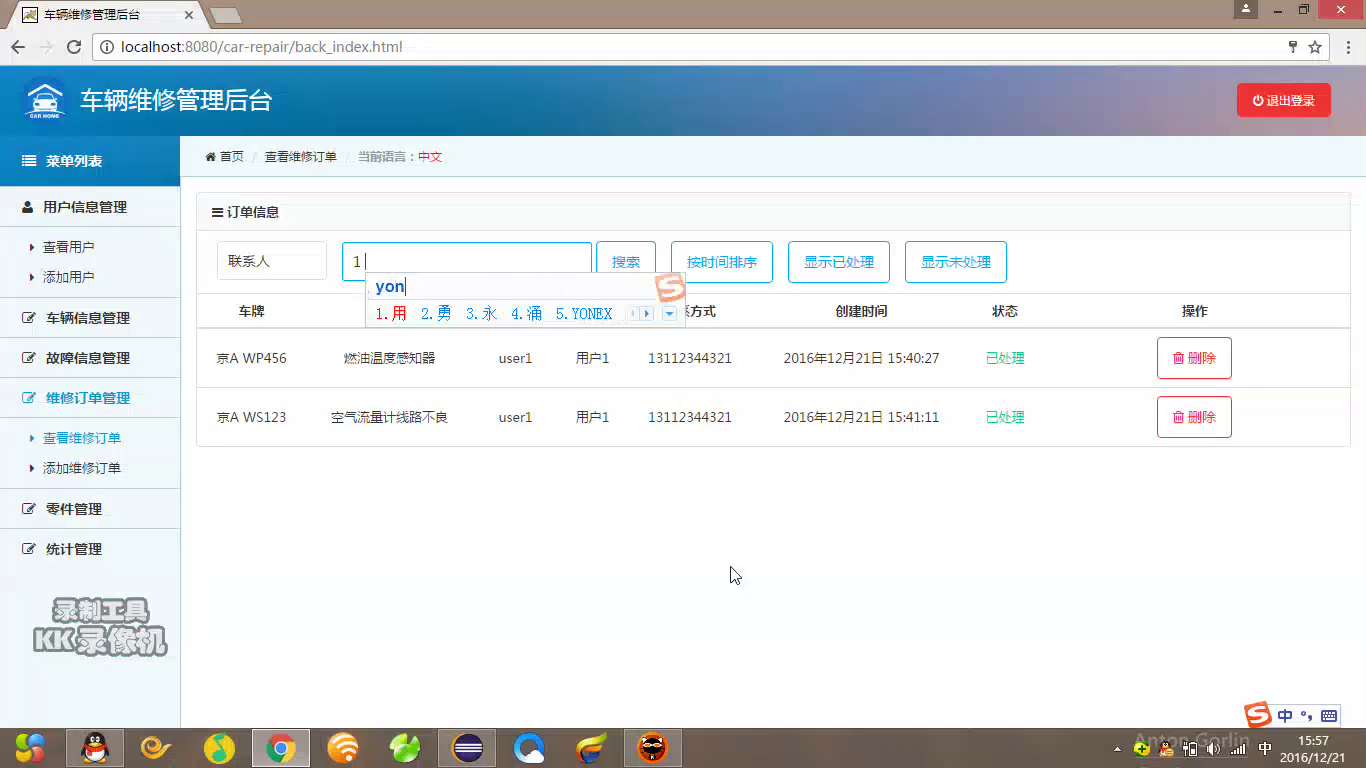Choose IME candidate 2.勇
The height and width of the screenshot is (768, 1366).
click(436, 314)
